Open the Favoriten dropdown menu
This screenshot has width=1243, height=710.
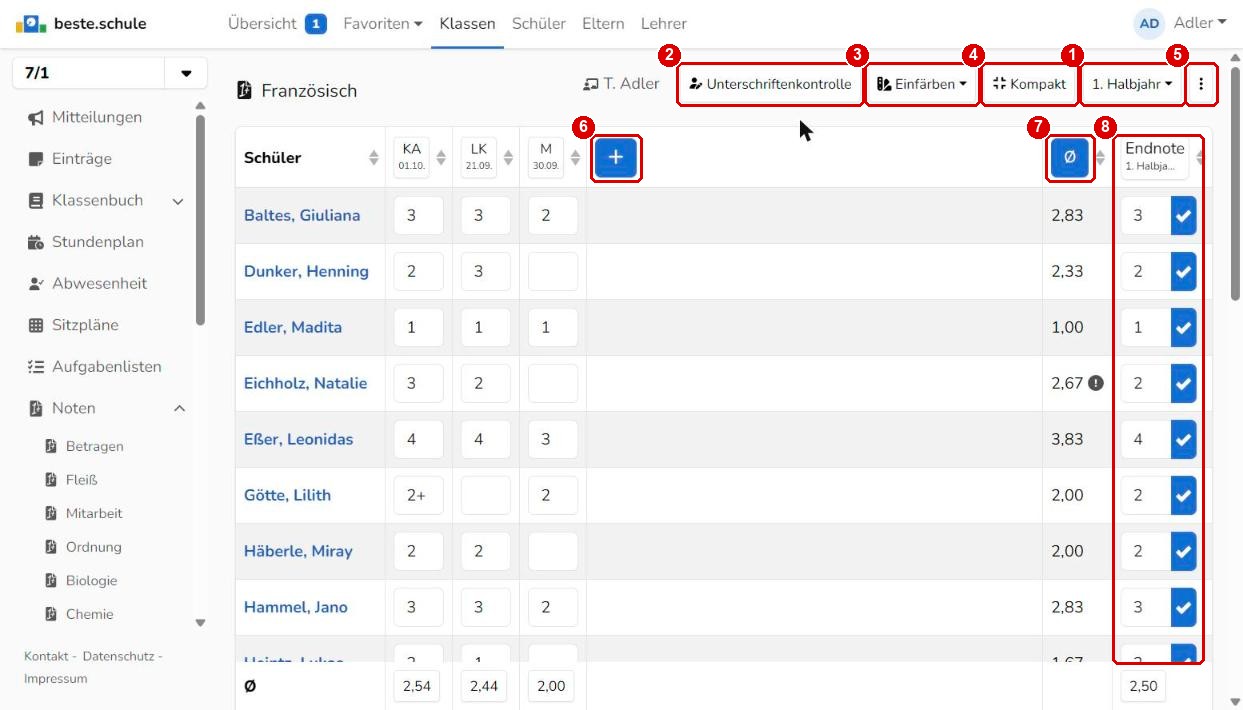[383, 23]
